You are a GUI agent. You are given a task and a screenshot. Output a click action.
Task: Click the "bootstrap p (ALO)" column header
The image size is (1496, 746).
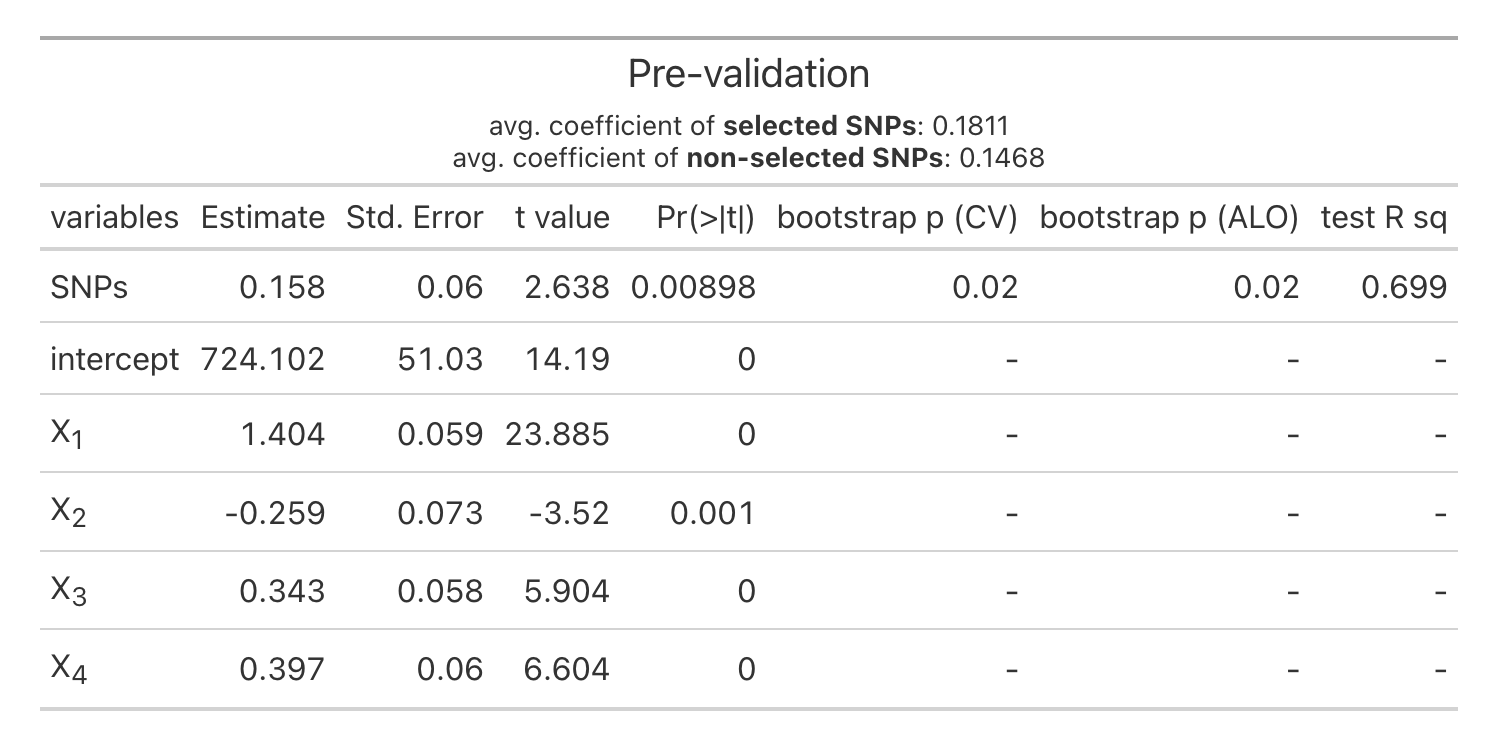1169,217
